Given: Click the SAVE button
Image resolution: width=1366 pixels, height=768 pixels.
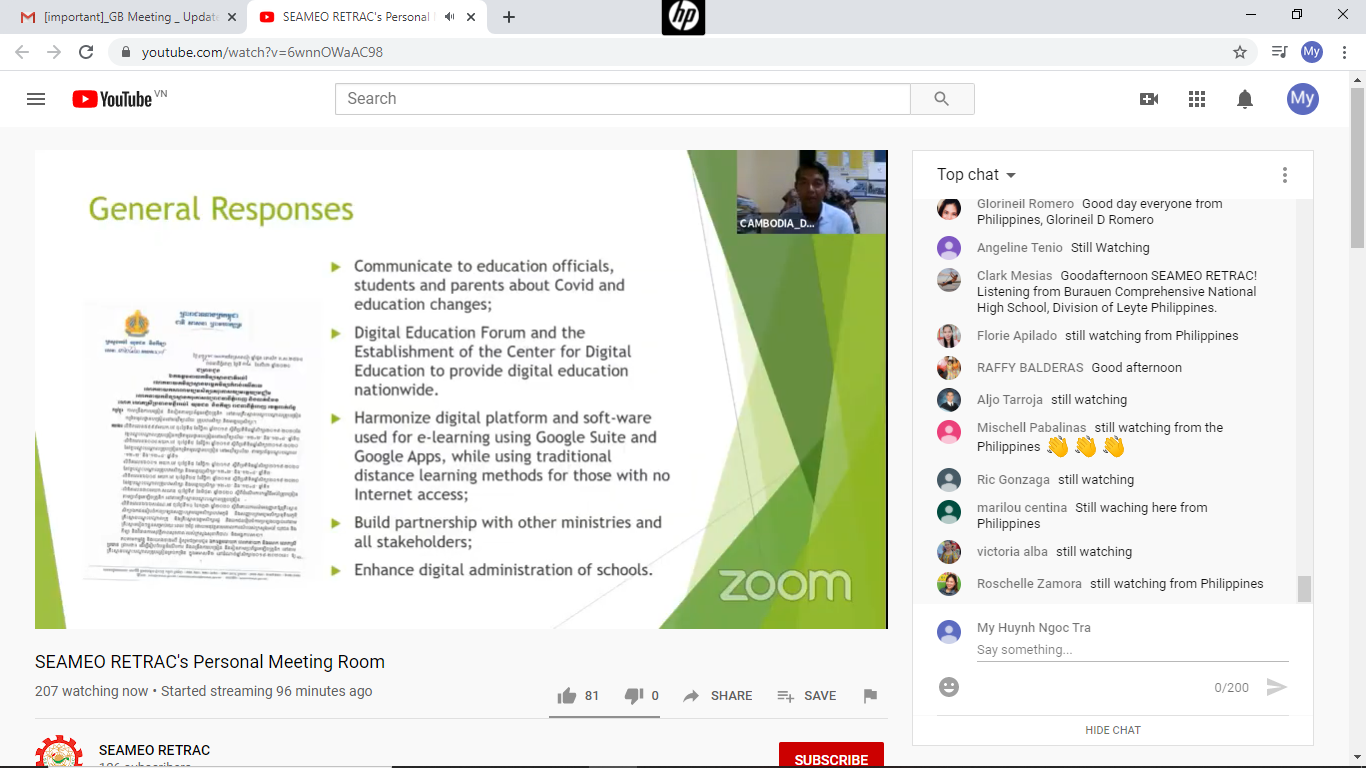Looking at the screenshot, I should pos(807,696).
